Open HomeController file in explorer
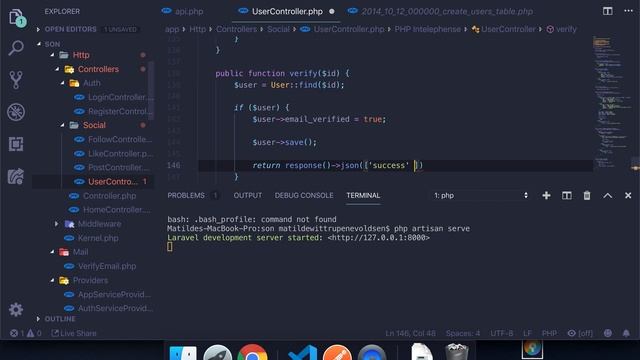 117,210
